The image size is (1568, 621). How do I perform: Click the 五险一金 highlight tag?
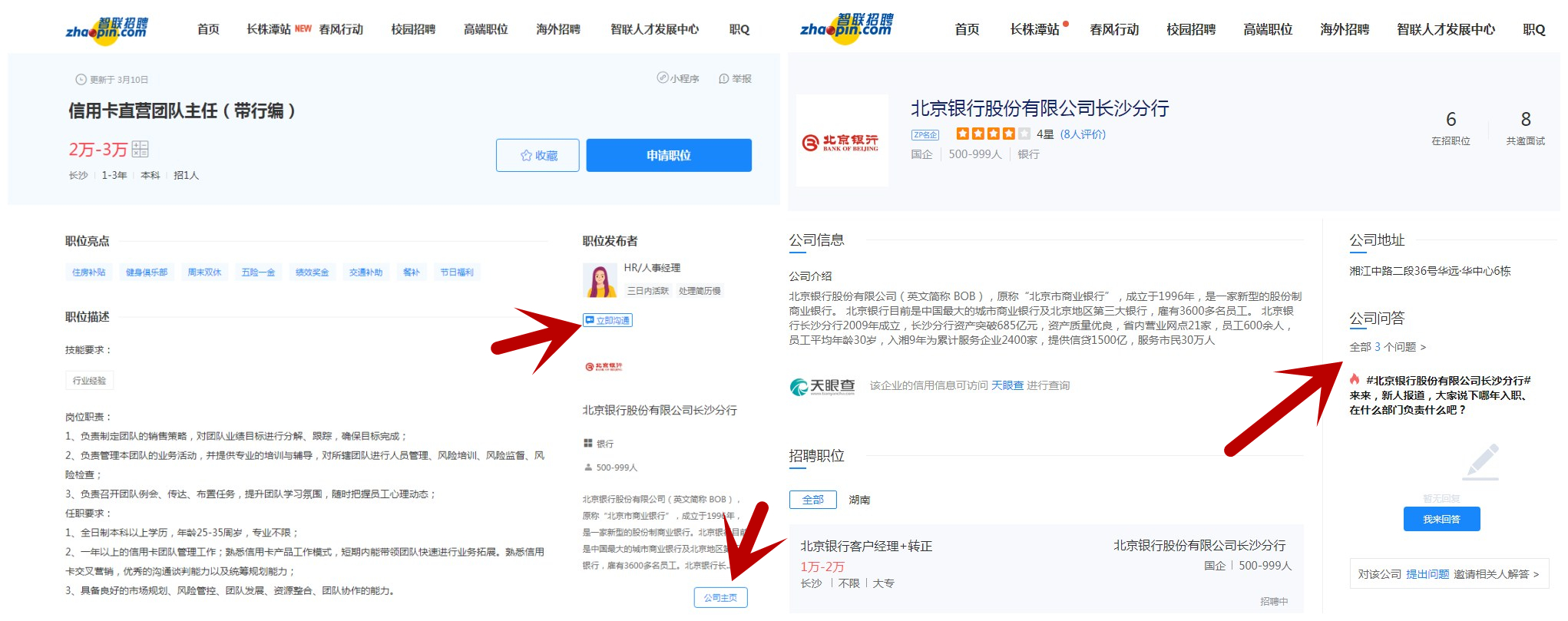pyautogui.click(x=258, y=272)
